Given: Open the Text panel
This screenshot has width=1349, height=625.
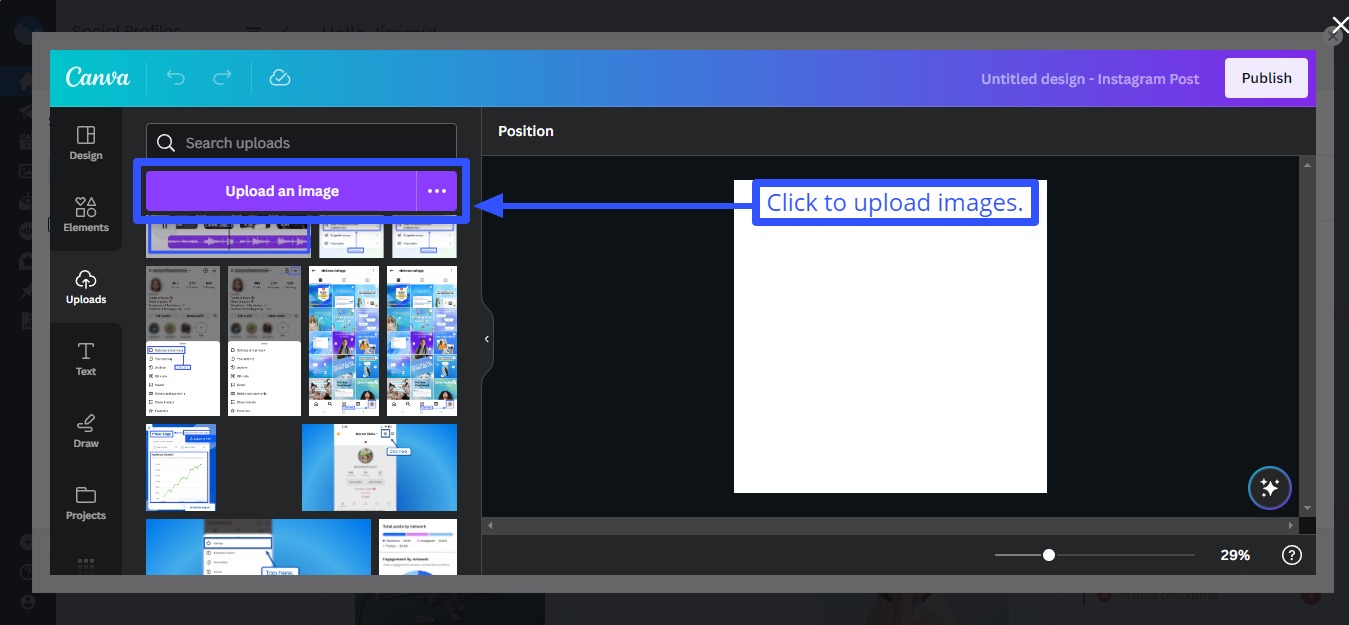Looking at the screenshot, I should (x=85, y=358).
